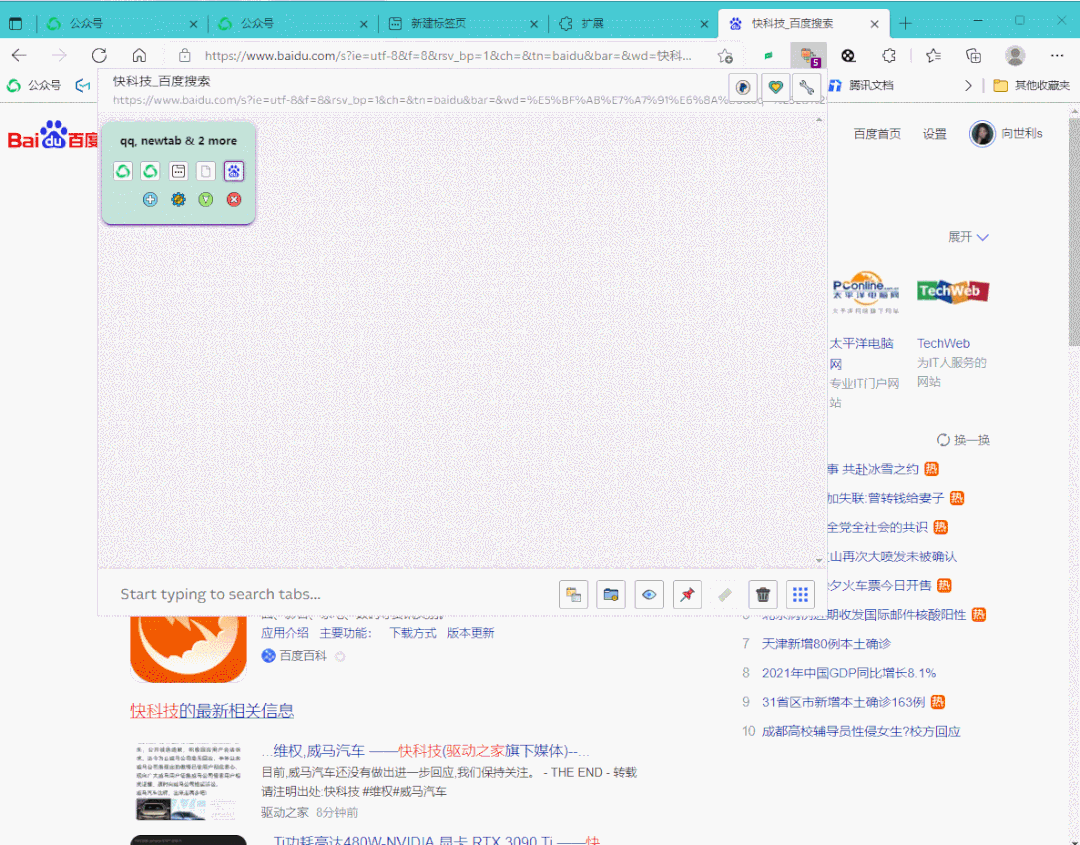Viewport: 1080px width, 845px height.
Task: Click the red pushpin icon to pin tabs
Action: tap(687, 595)
